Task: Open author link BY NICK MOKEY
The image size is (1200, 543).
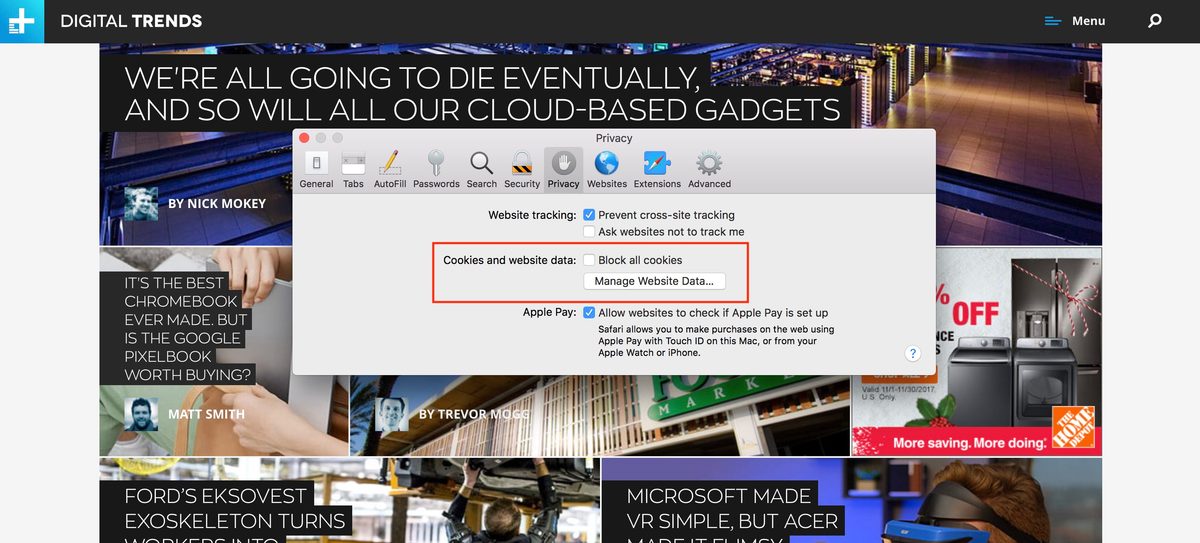Action: [217, 203]
